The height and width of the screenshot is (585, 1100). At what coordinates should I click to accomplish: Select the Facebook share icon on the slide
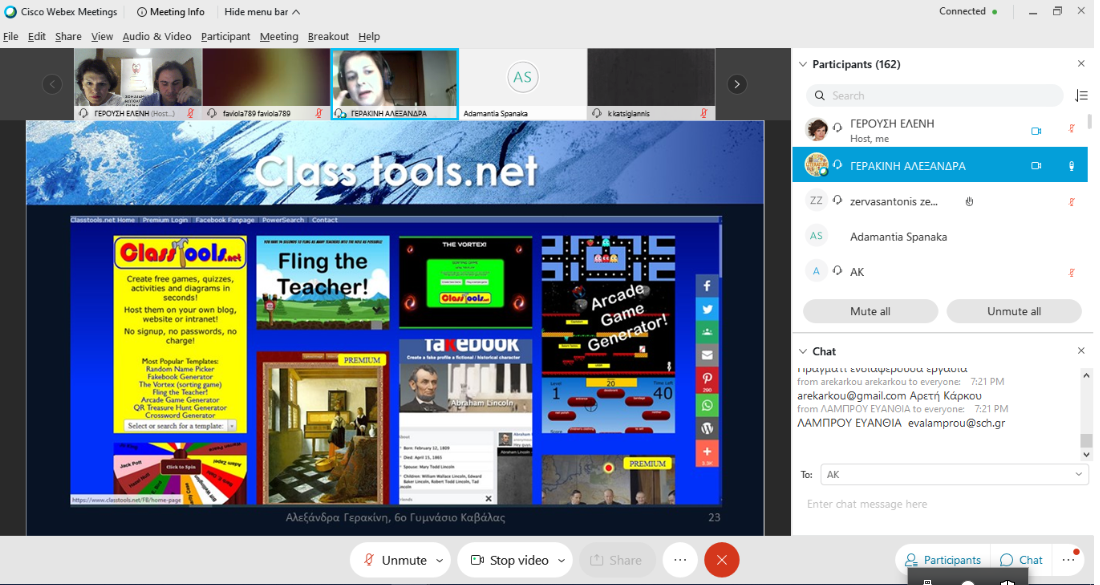click(x=707, y=285)
